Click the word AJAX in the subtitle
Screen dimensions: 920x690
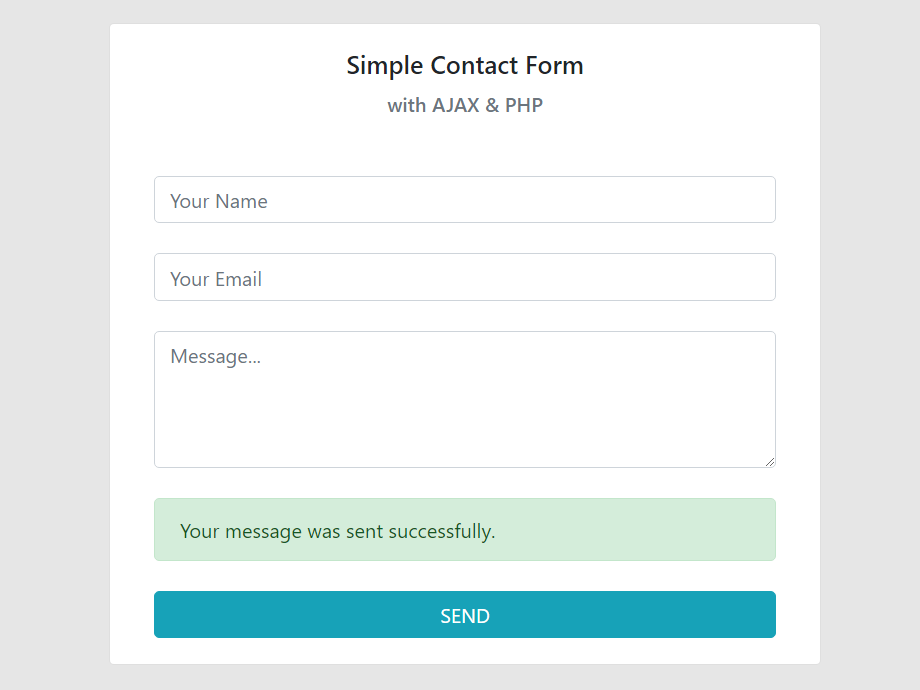pos(456,105)
